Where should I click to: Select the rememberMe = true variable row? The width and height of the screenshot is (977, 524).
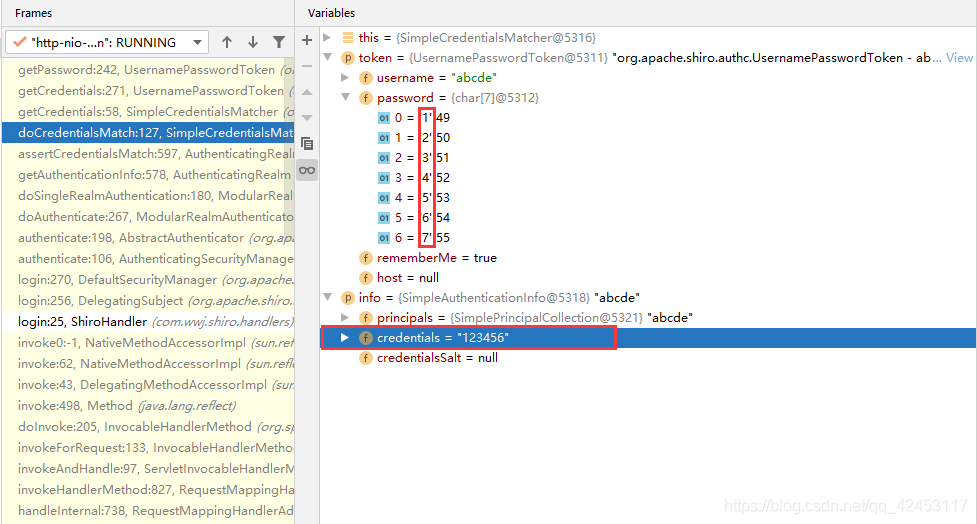(x=648, y=258)
